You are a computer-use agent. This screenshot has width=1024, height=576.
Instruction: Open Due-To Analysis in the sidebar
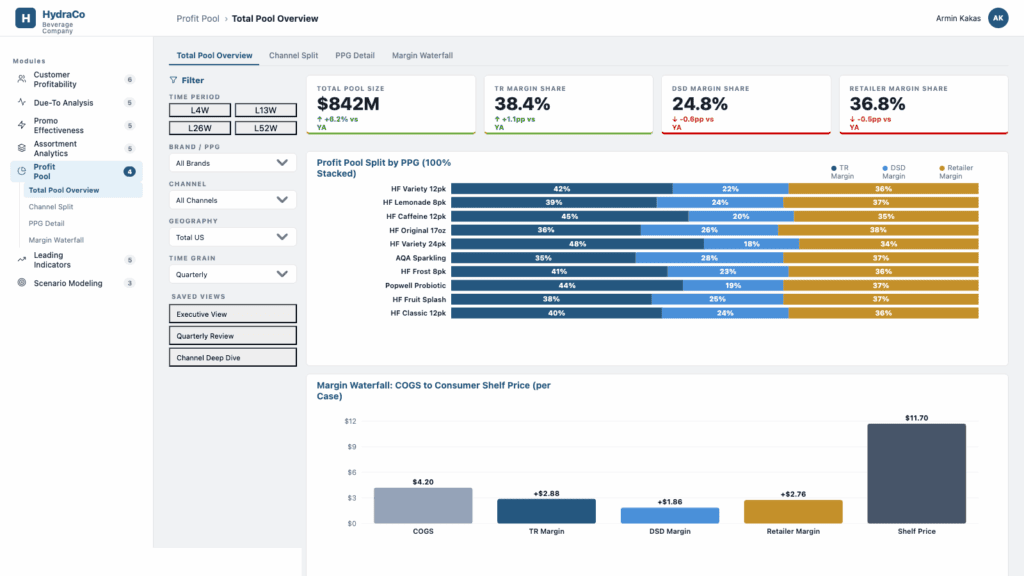[76, 103]
